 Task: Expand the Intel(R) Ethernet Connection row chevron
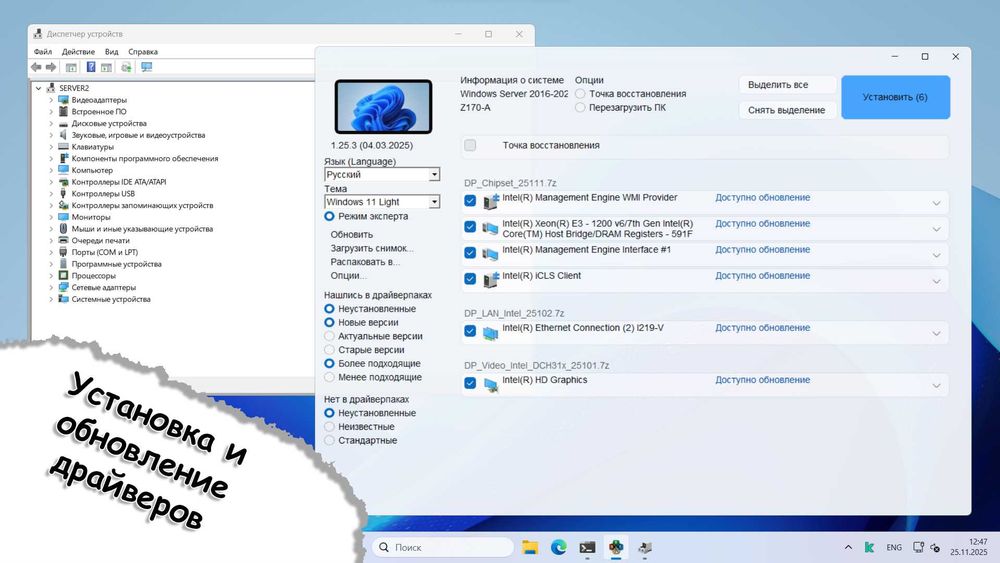936,333
